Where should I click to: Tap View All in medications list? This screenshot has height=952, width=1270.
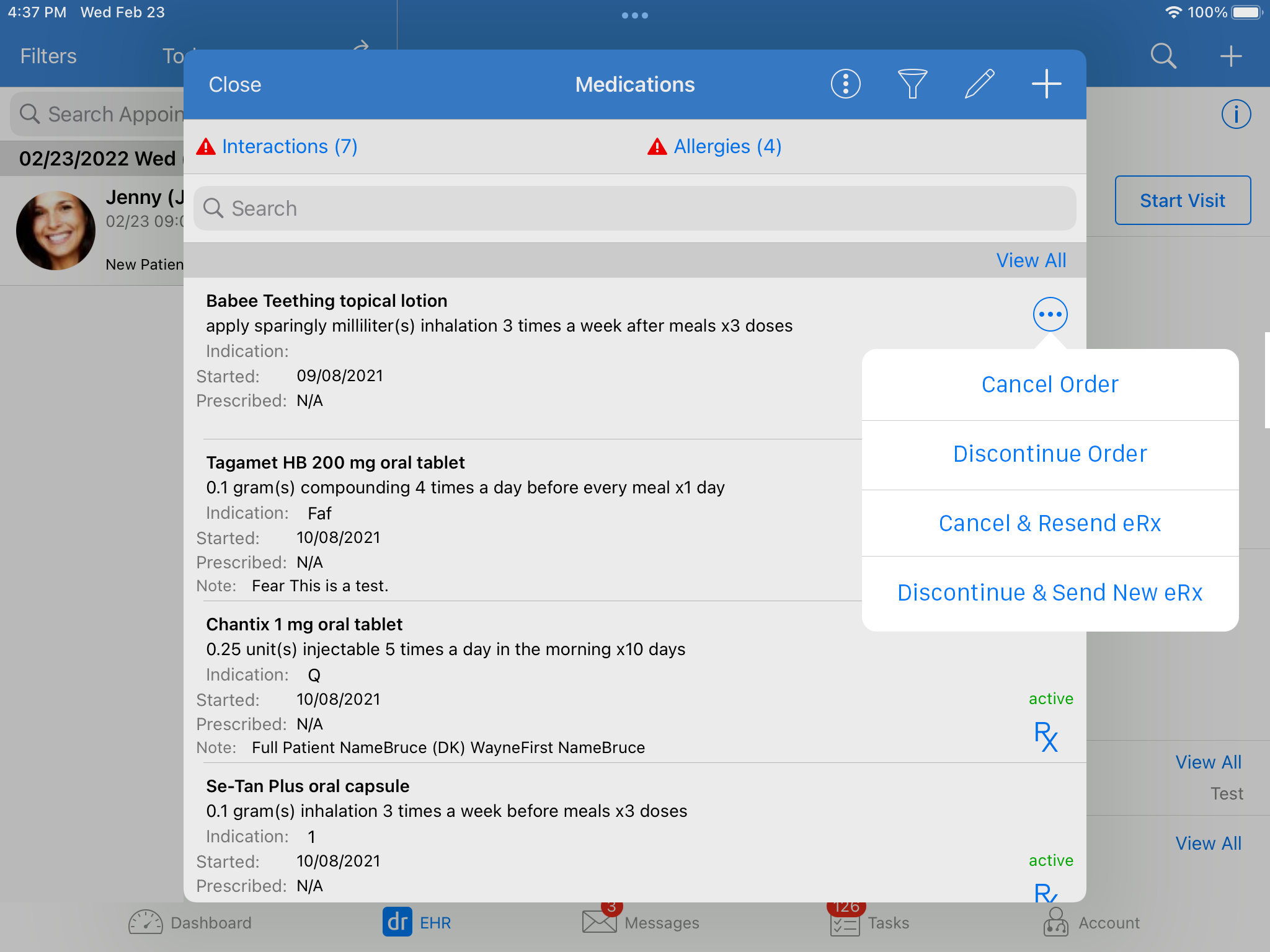[x=1031, y=260]
